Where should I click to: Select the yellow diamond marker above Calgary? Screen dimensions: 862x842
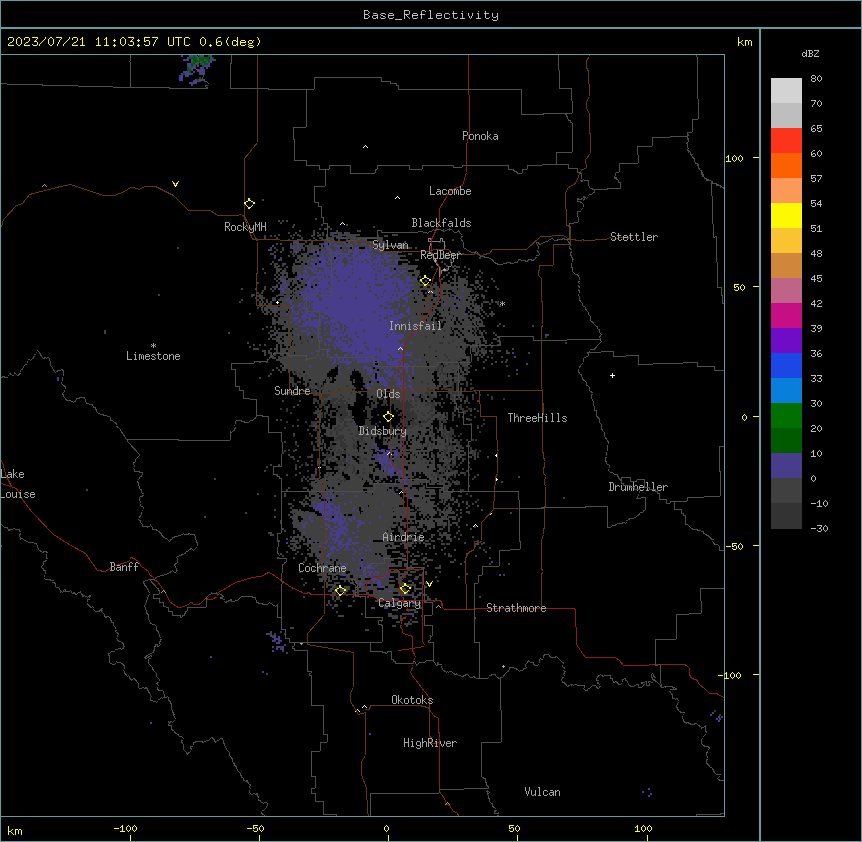[x=405, y=589]
